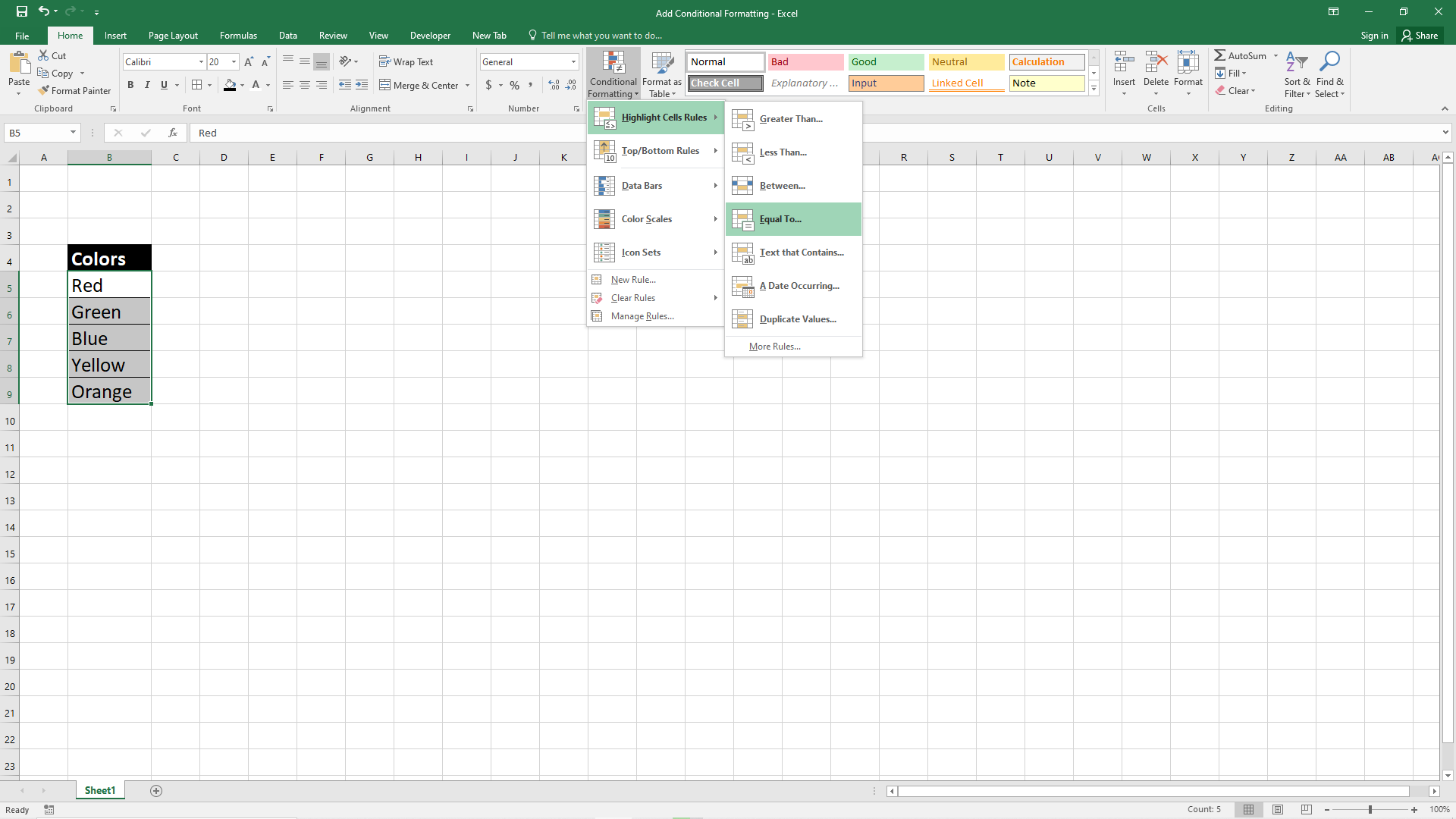This screenshot has height=819, width=1456.
Task: Toggle italic formatting
Action: click(x=147, y=85)
